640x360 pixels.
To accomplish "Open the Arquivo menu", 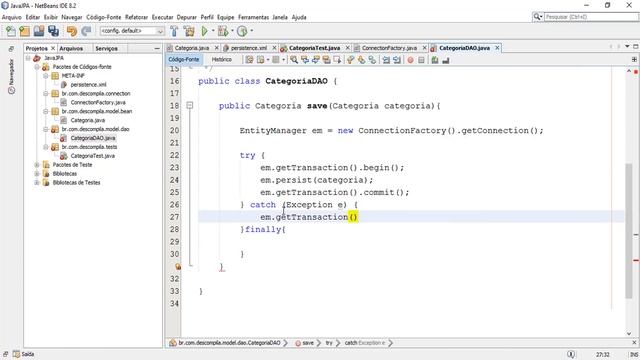I will point(11,17).
